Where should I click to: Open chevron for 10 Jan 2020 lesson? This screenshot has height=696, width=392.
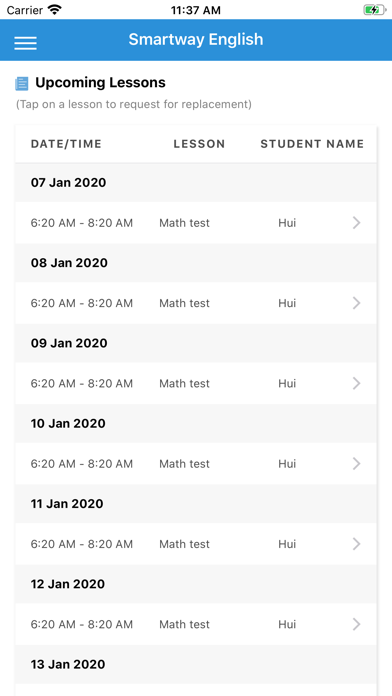[356, 464]
